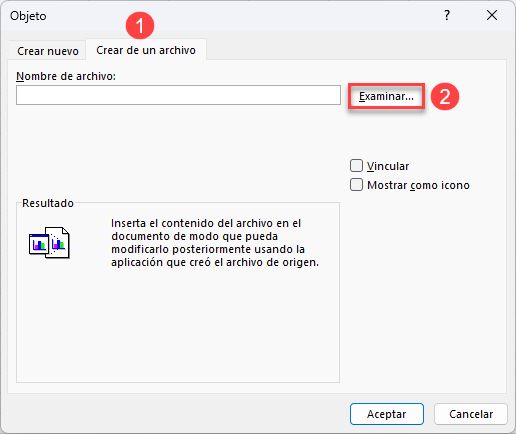Image resolution: width=516 pixels, height=434 pixels.
Task: Enable the Vincular checkbox
Action: tap(356, 165)
